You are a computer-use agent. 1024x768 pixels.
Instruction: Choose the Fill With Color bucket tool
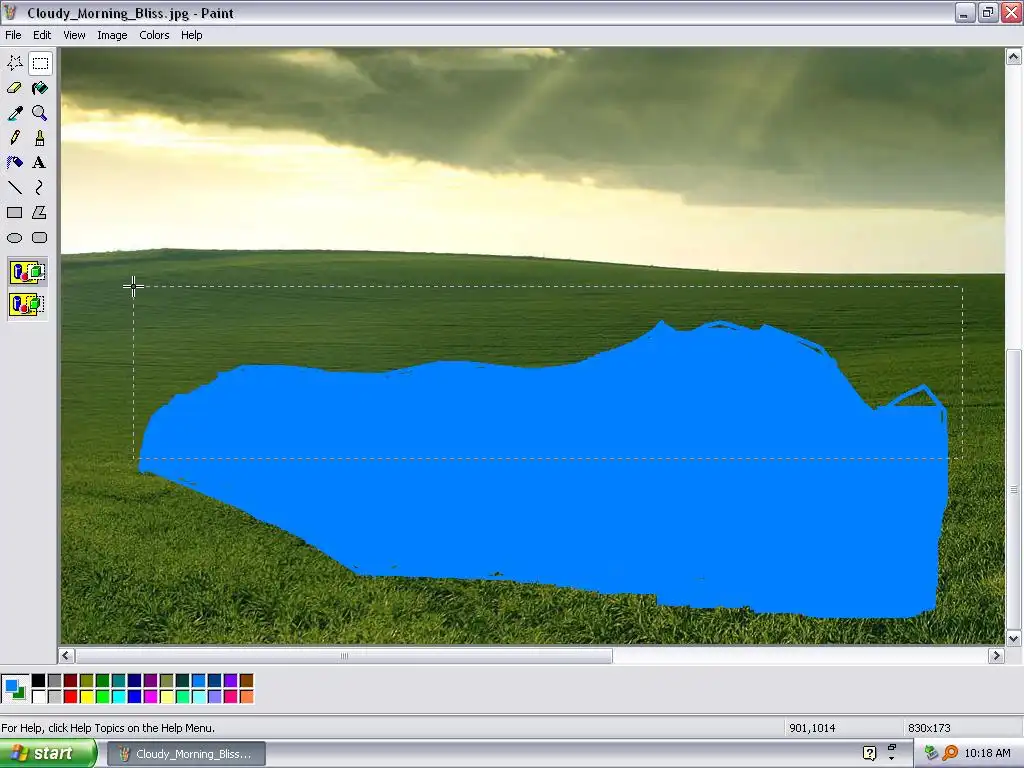click(40, 88)
